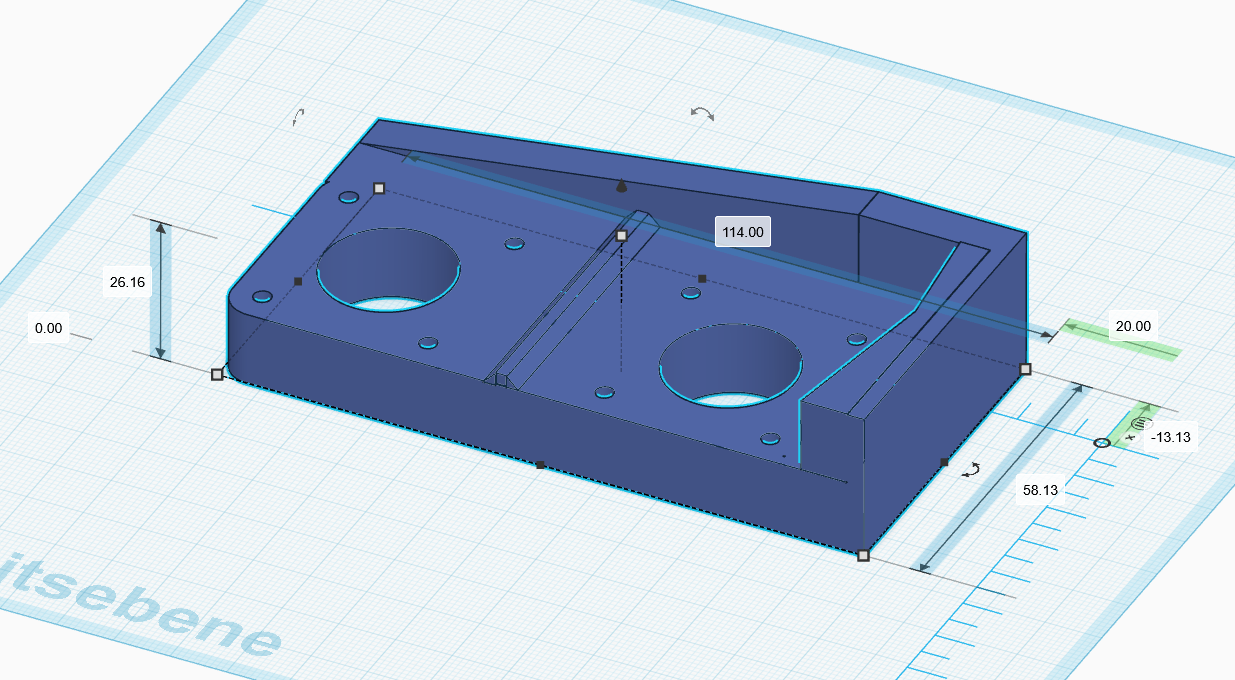Viewport: 1235px width, 680px height.
Task: Click the black mid-edge handle below the 114.00 label
Action: (x=702, y=278)
